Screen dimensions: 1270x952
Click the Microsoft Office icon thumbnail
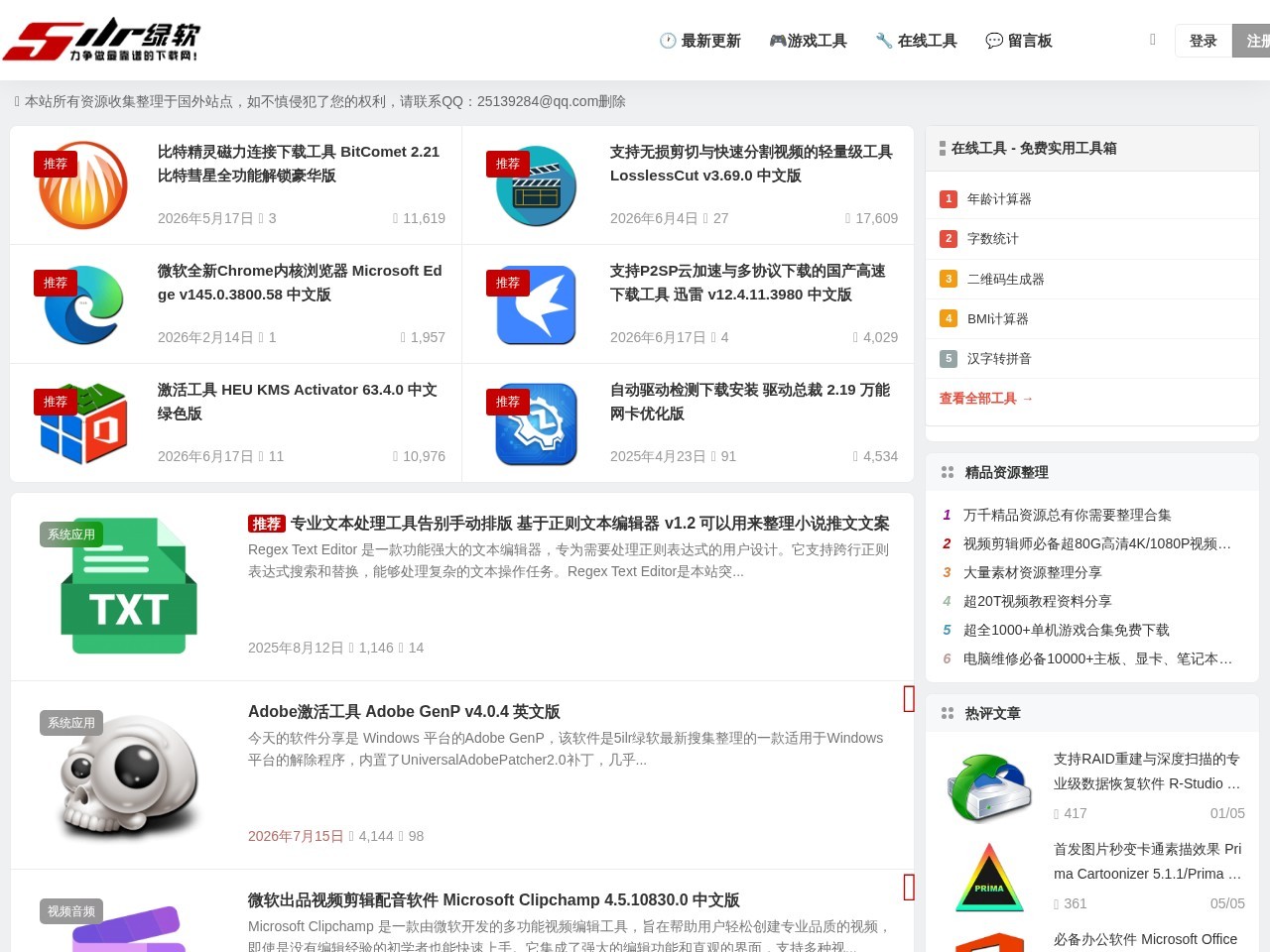pyautogui.click(x=989, y=941)
